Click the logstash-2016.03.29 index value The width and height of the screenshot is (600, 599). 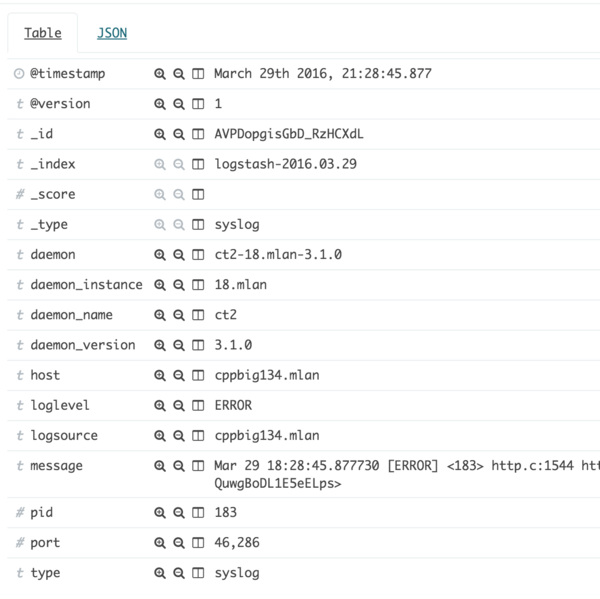point(285,164)
